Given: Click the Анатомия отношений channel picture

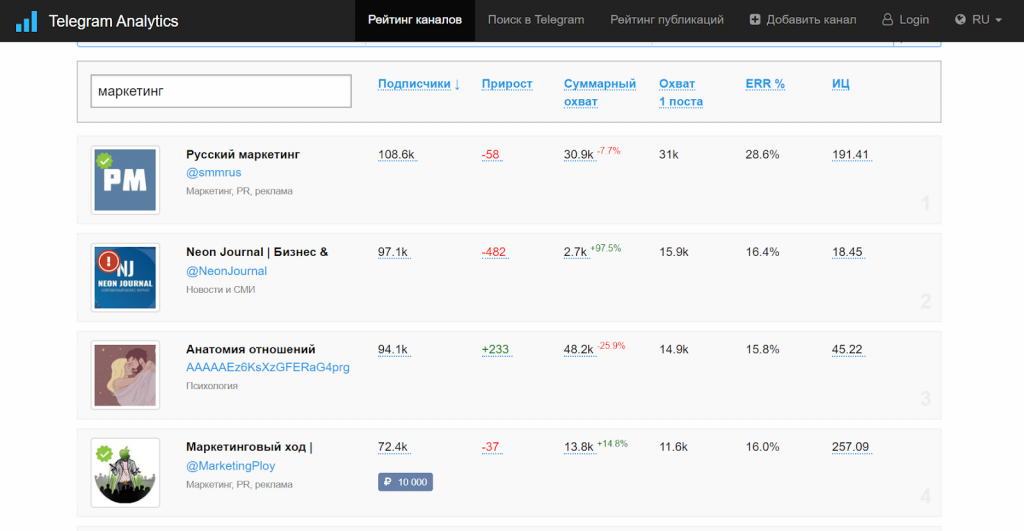Looking at the screenshot, I should [x=125, y=375].
